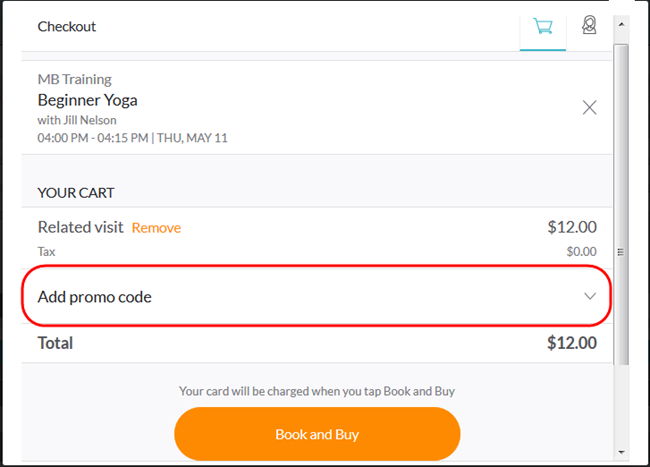
Task: Open the user profile icon
Action: (589, 25)
